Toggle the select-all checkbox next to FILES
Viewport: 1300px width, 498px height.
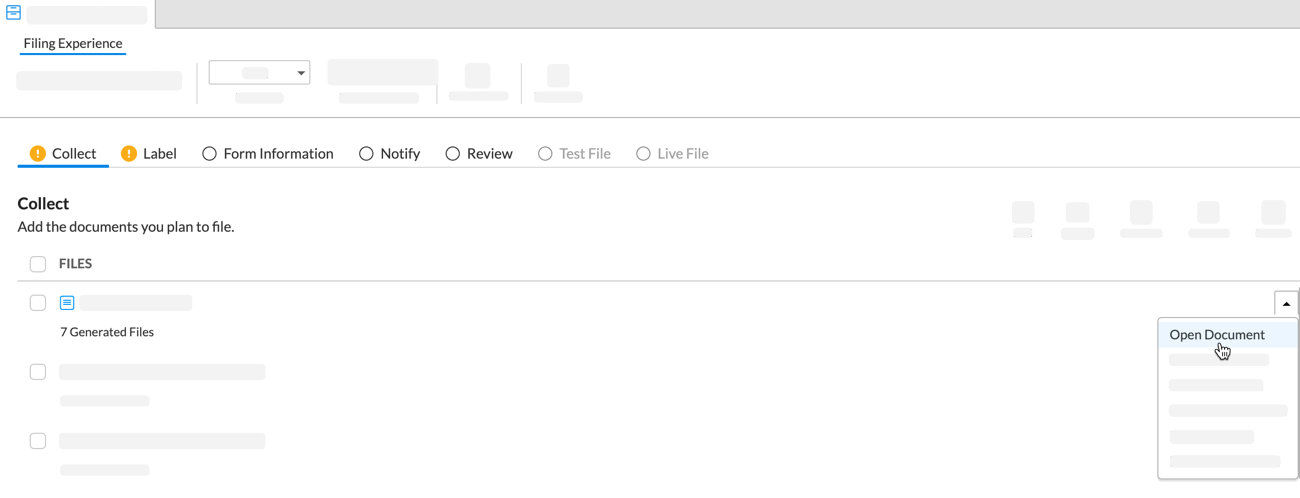pos(38,264)
